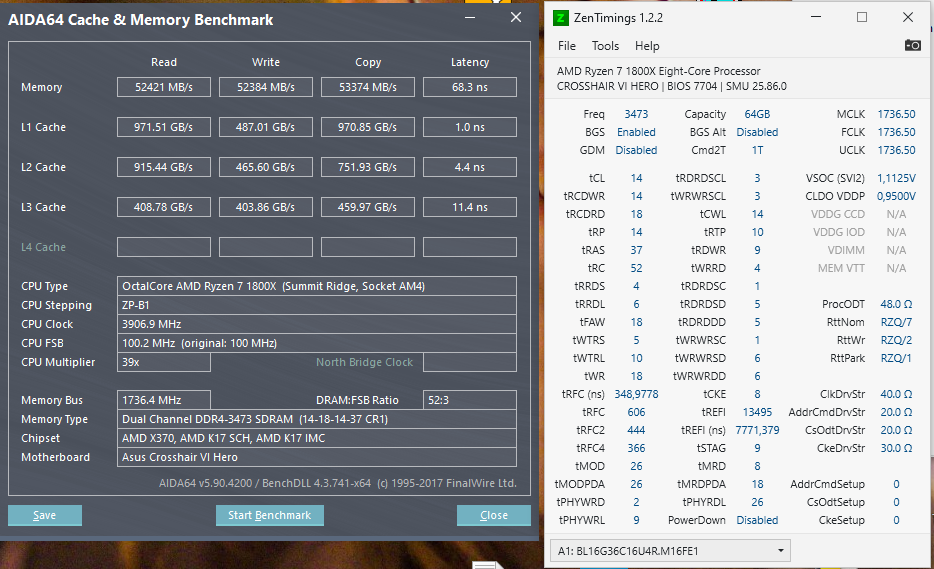Click Start Benchmark in AIDA64

click(x=270, y=515)
